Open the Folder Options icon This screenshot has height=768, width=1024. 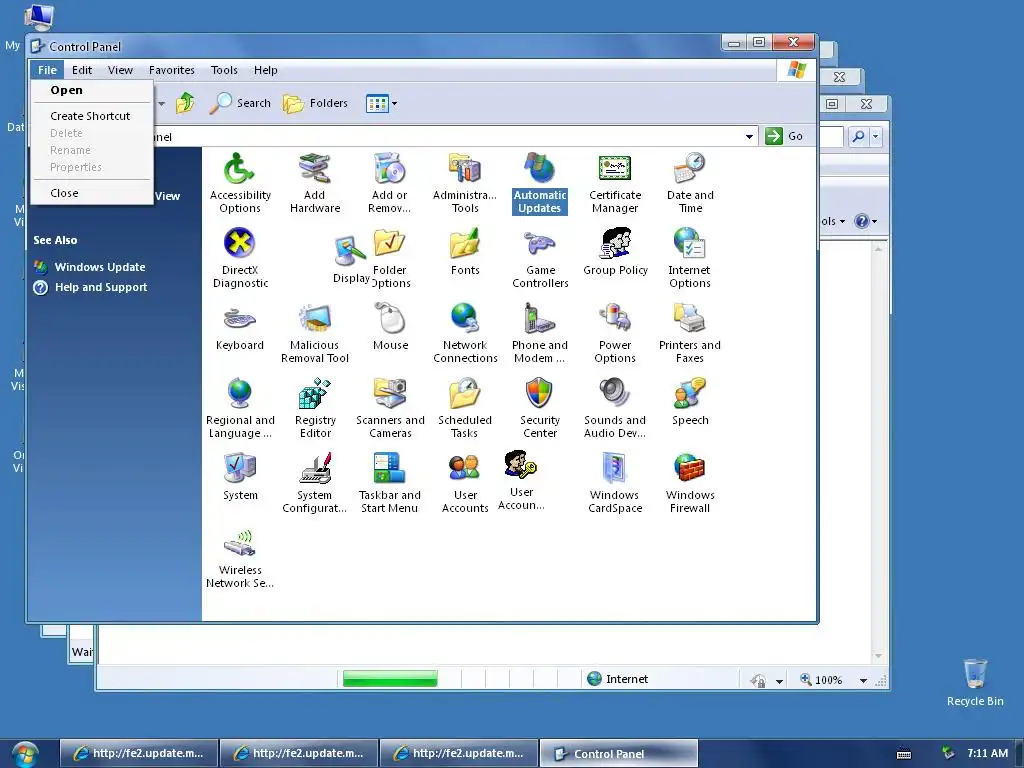click(391, 258)
